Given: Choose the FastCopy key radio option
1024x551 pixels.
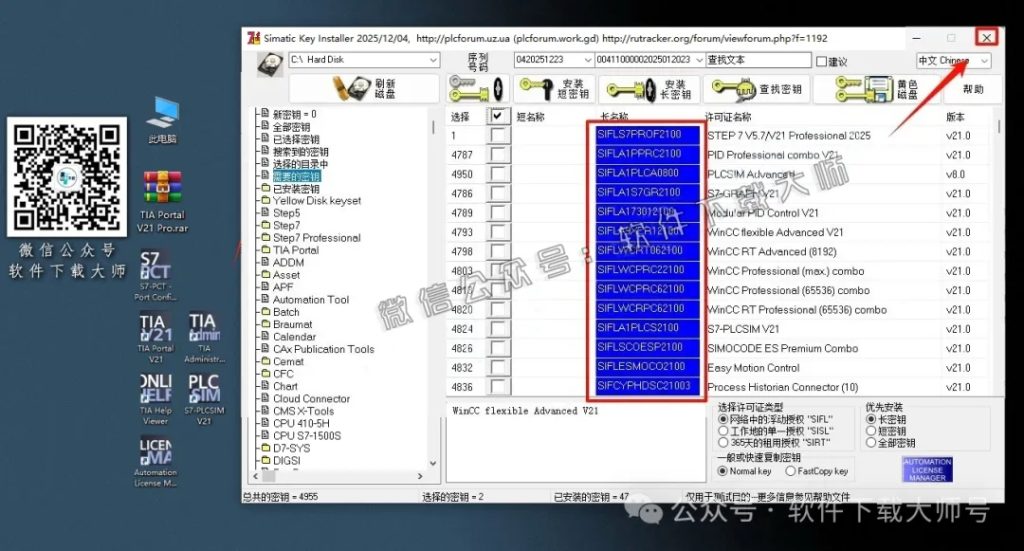Looking at the screenshot, I should tap(790, 471).
